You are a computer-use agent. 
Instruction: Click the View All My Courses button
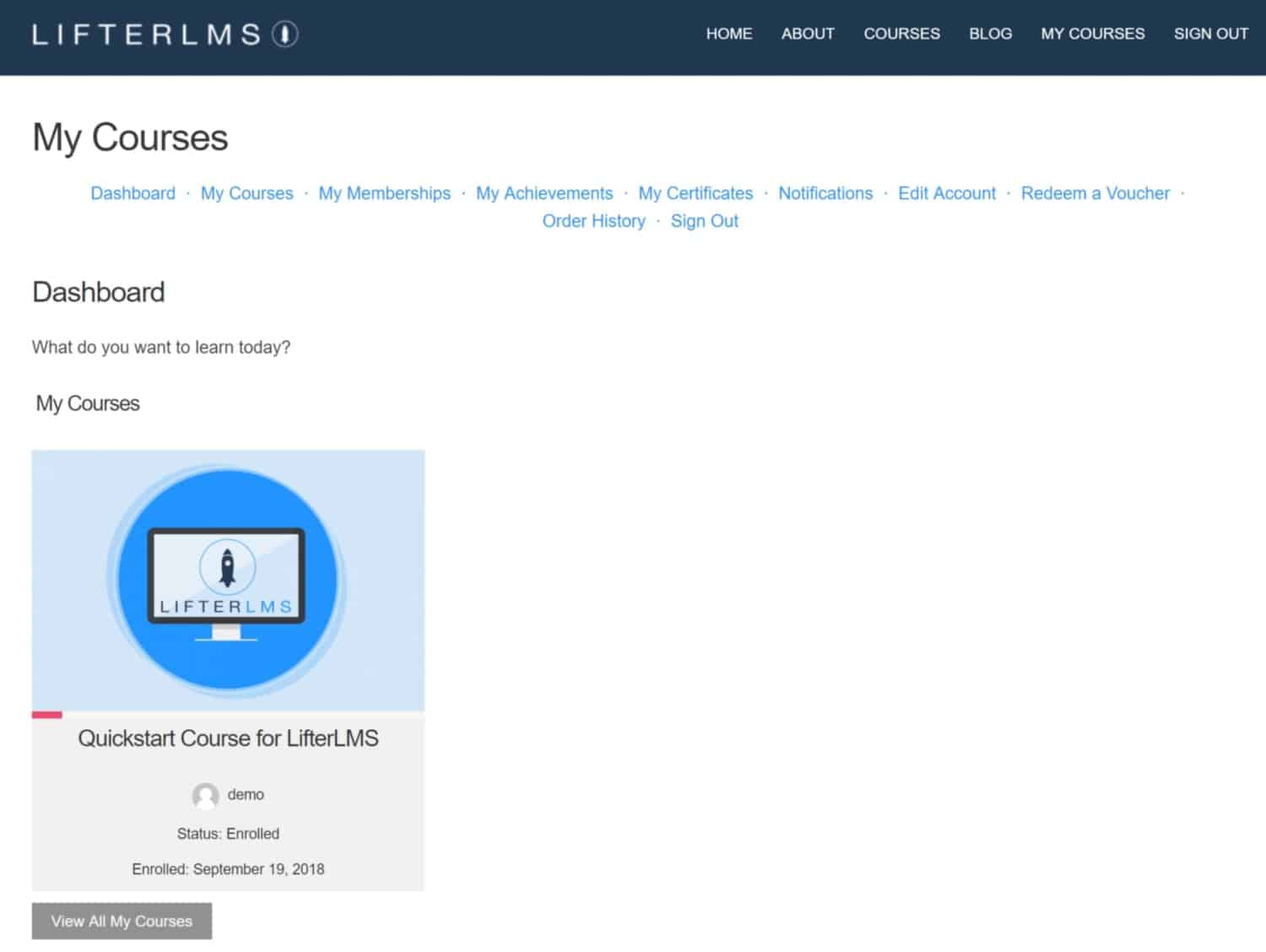[x=122, y=921]
